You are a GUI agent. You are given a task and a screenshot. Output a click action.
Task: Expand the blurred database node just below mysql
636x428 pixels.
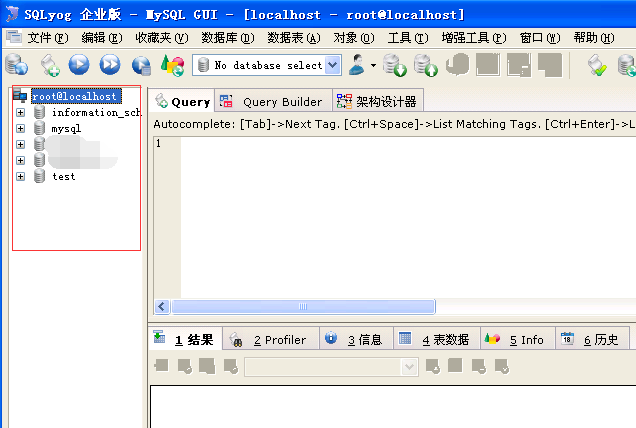[20, 144]
